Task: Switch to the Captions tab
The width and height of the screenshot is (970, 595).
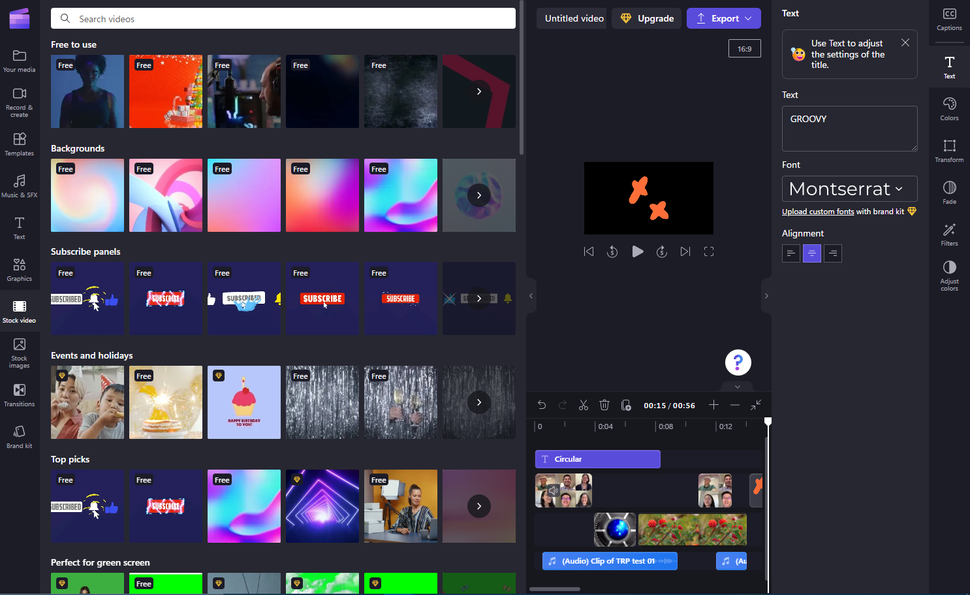Action: tap(948, 18)
